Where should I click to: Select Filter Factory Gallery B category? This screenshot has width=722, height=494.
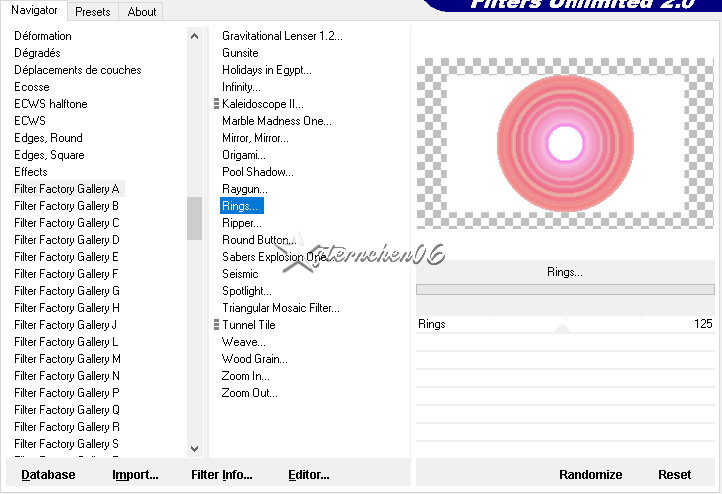(67, 206)
